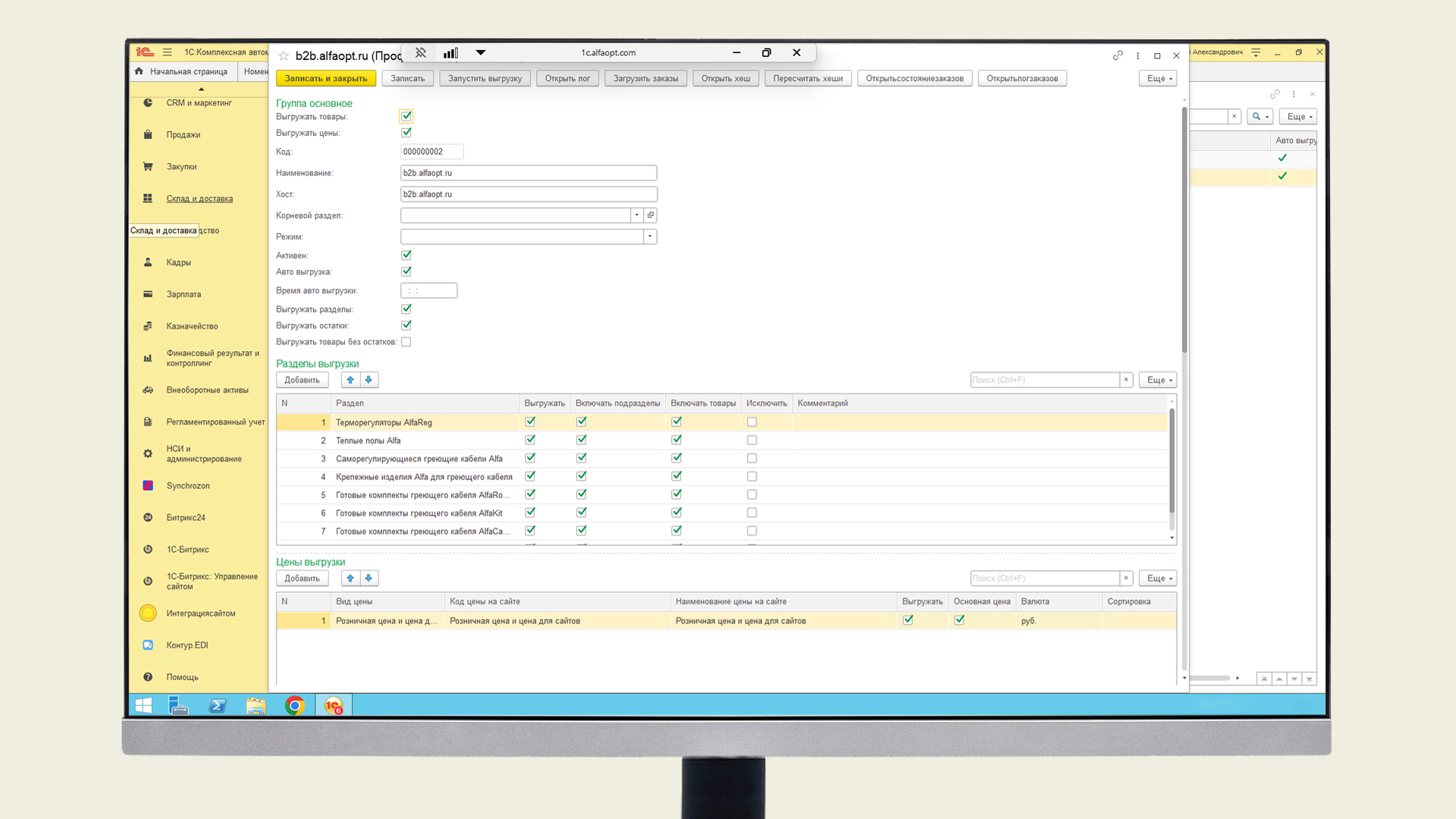This screenshot has width=1456, height=819.
Task: Move section row up in Разделы выгрузки
Action: (350, 380)
